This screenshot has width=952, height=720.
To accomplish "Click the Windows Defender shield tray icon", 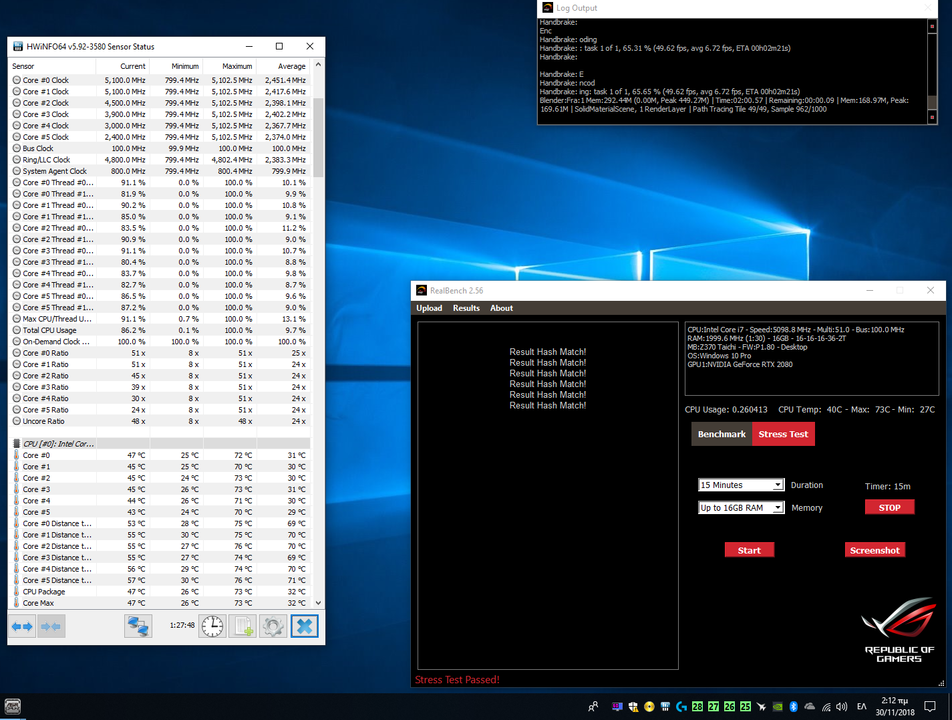I will coord(633,707).
